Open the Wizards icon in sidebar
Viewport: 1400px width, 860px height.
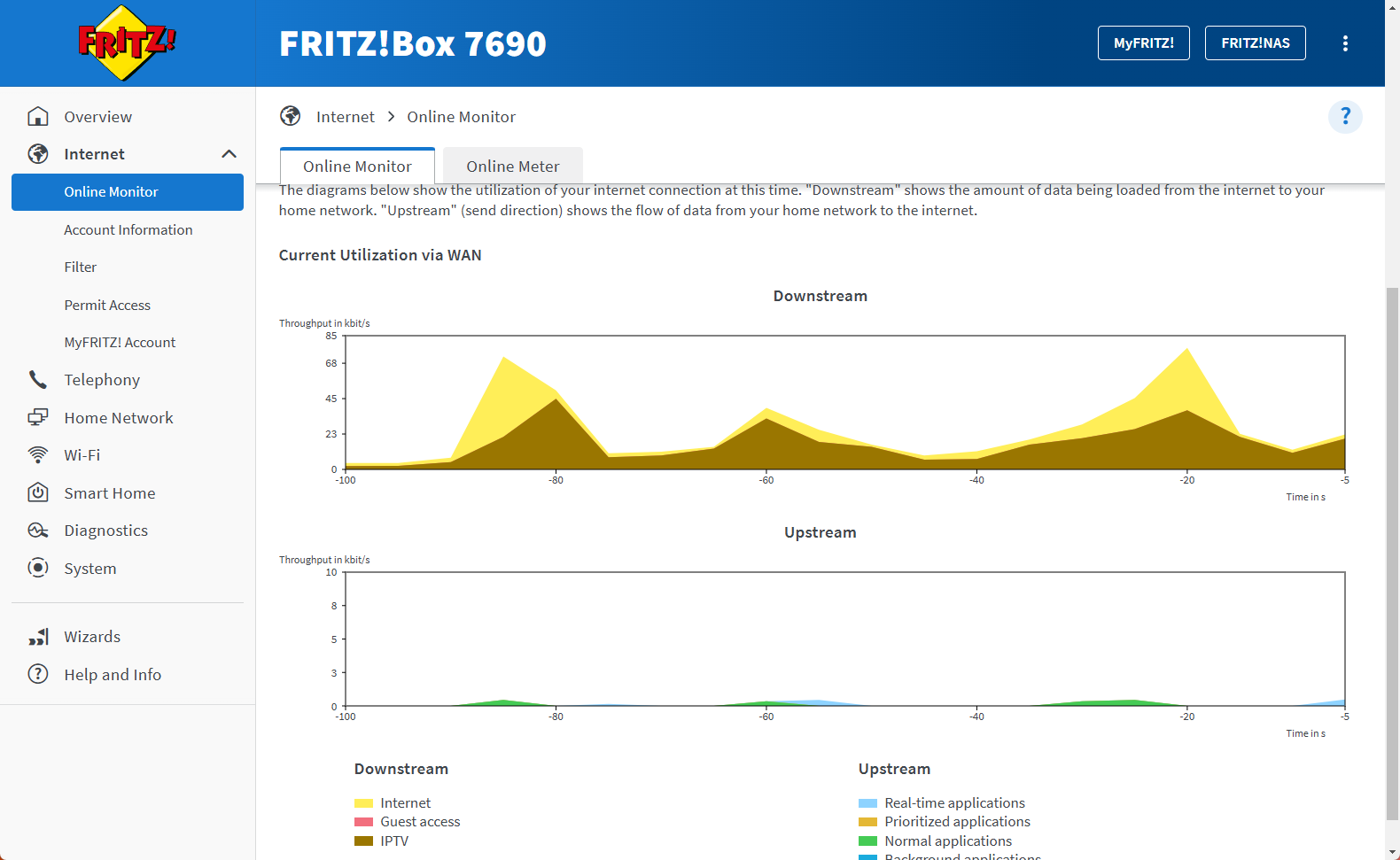(38, 637)
